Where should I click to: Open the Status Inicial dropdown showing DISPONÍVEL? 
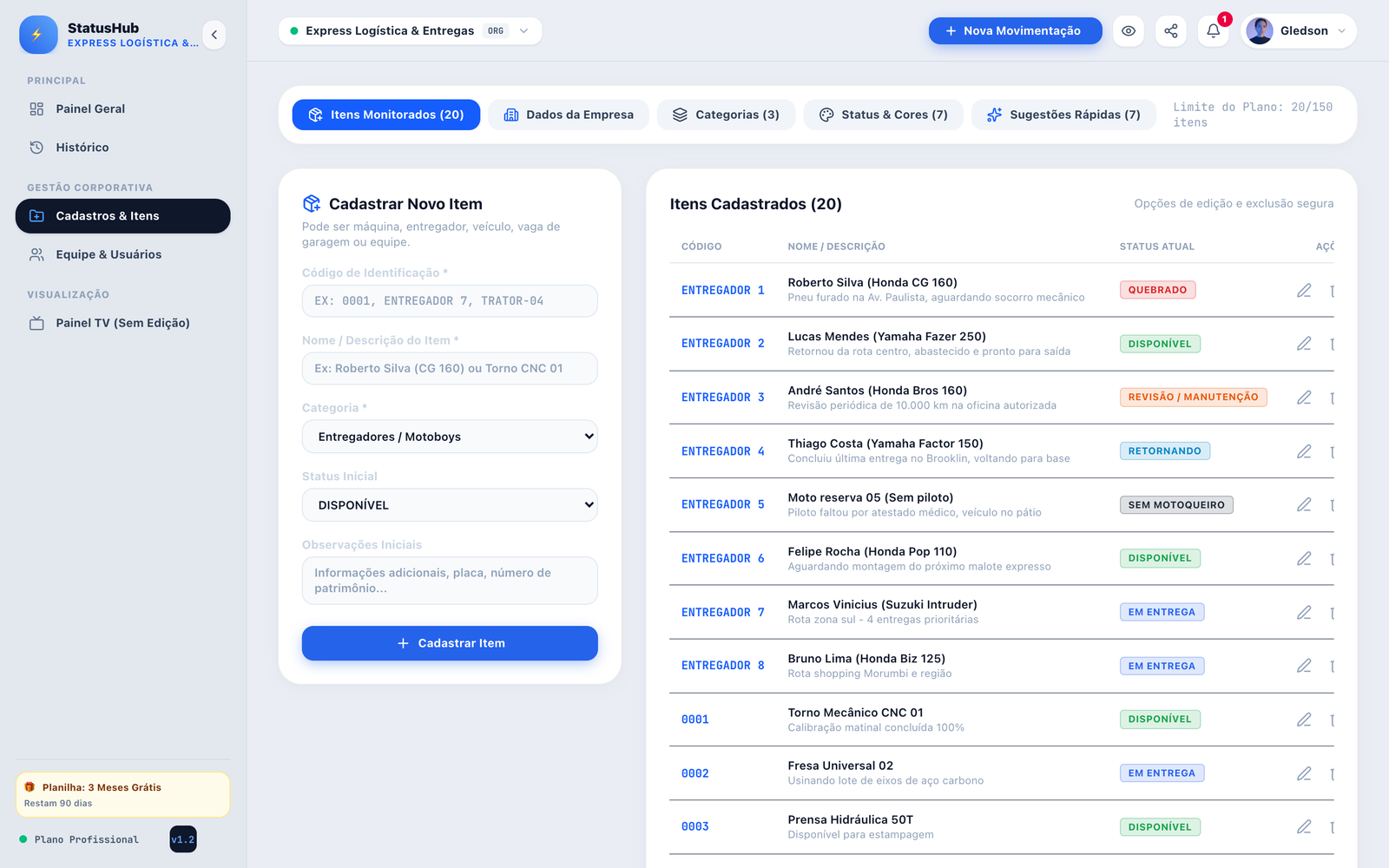point(450,505)
